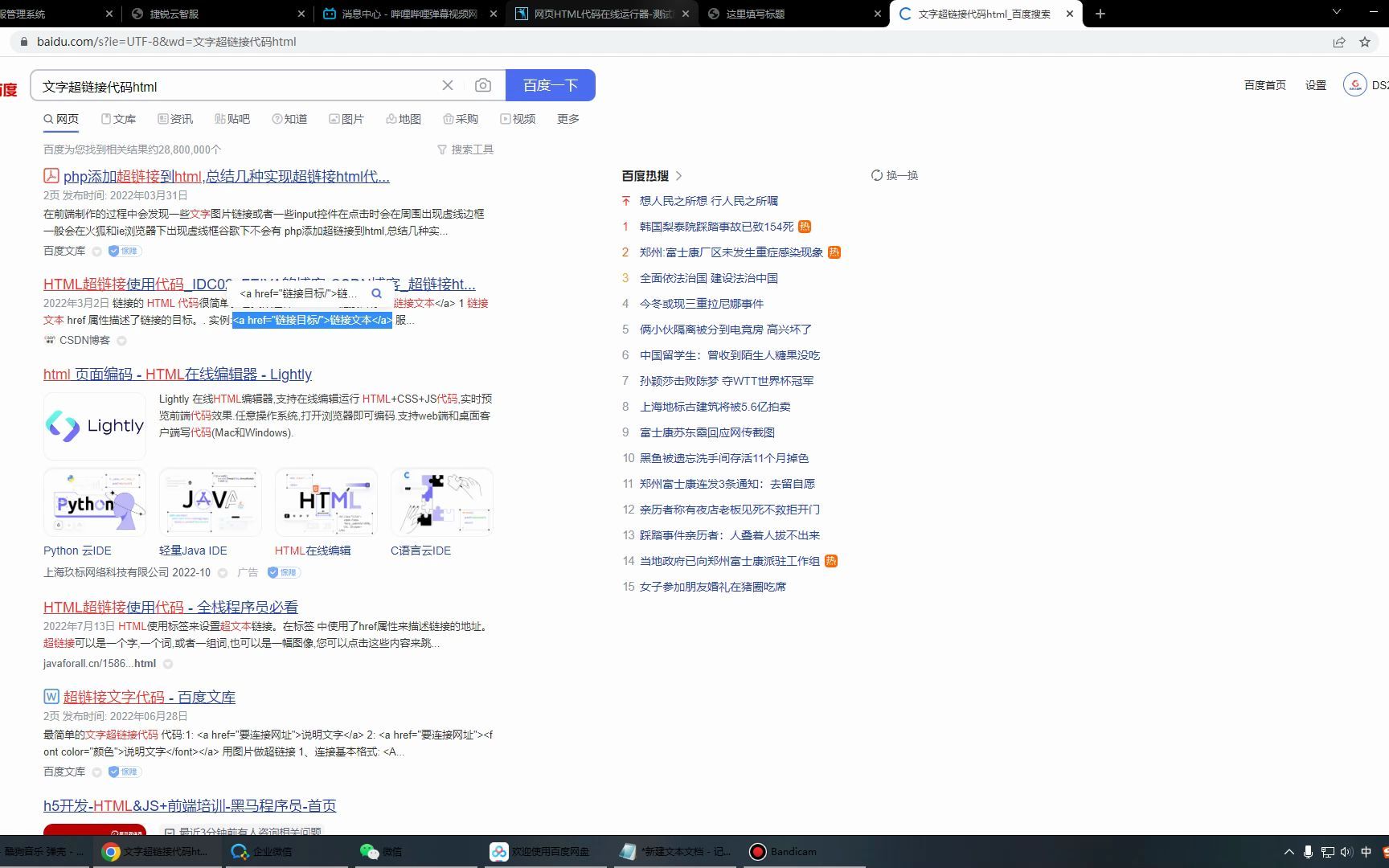This screenshot has height=868, width=1389.
Task: Open 搜索工具 filter options
Action: point(465,149)
